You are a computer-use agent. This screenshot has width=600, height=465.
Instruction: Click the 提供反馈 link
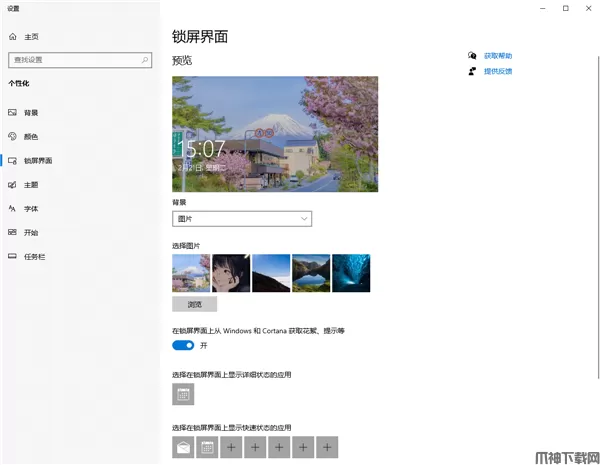coord(497,71)
